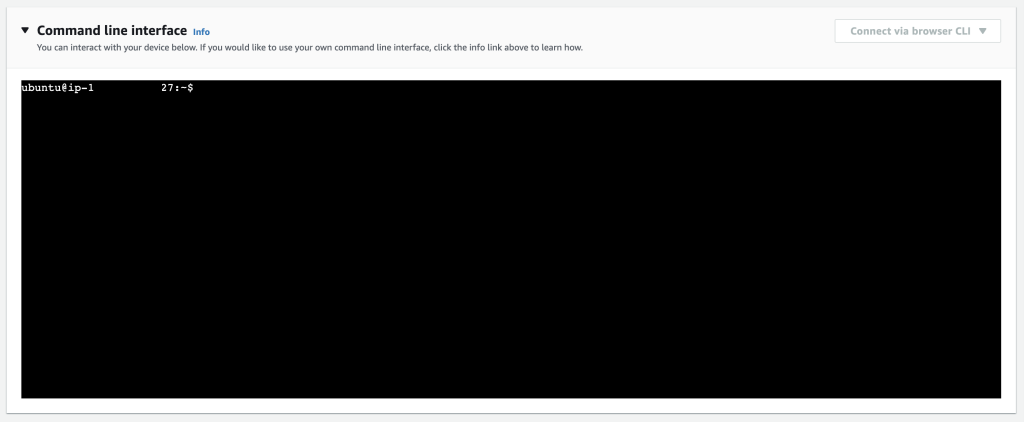Collapse the Command line interface section
This screenshot has width=1024, height=422.
[x=25, y=30]
